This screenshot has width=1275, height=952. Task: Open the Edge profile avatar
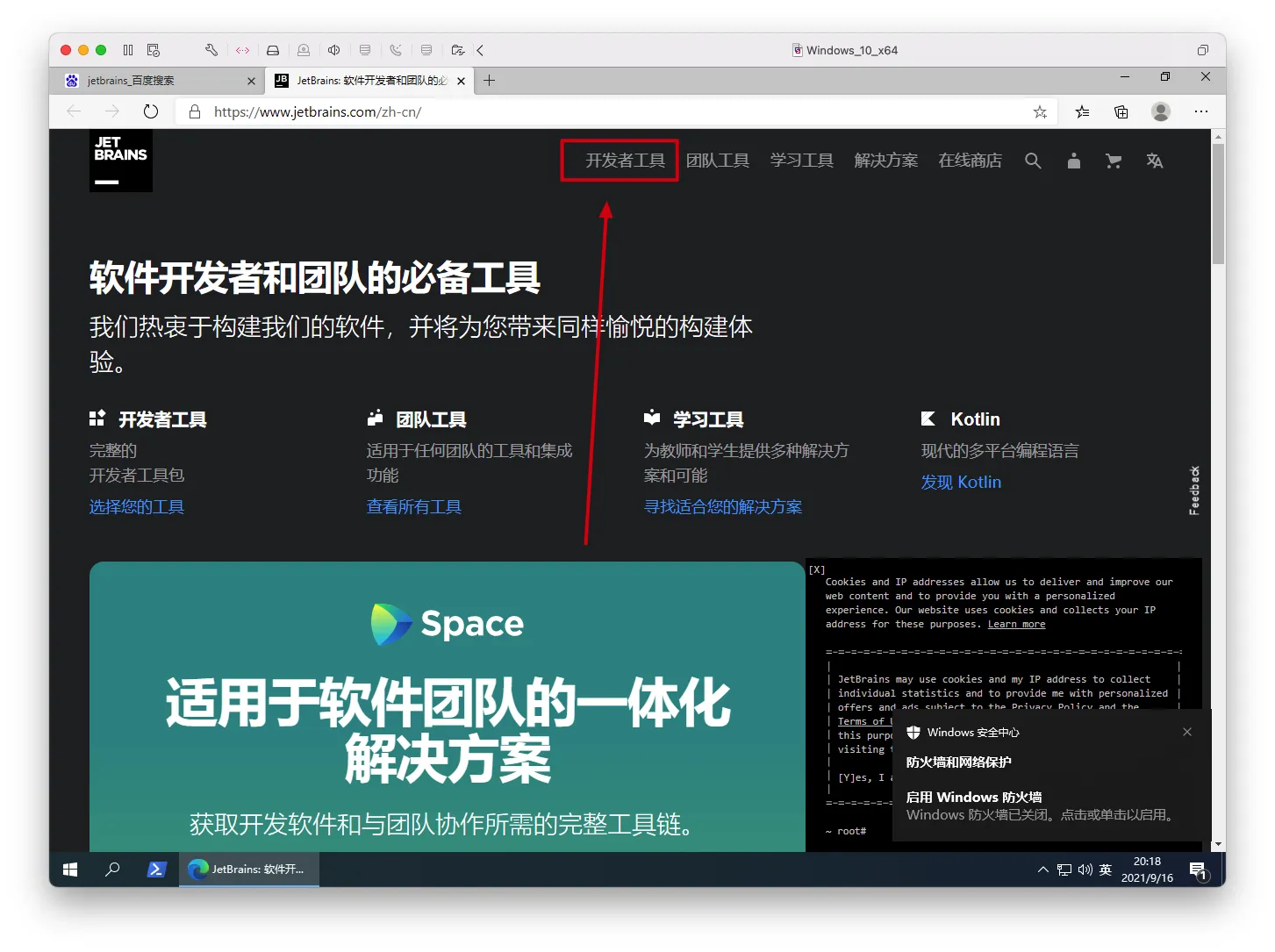point(1161,111)
